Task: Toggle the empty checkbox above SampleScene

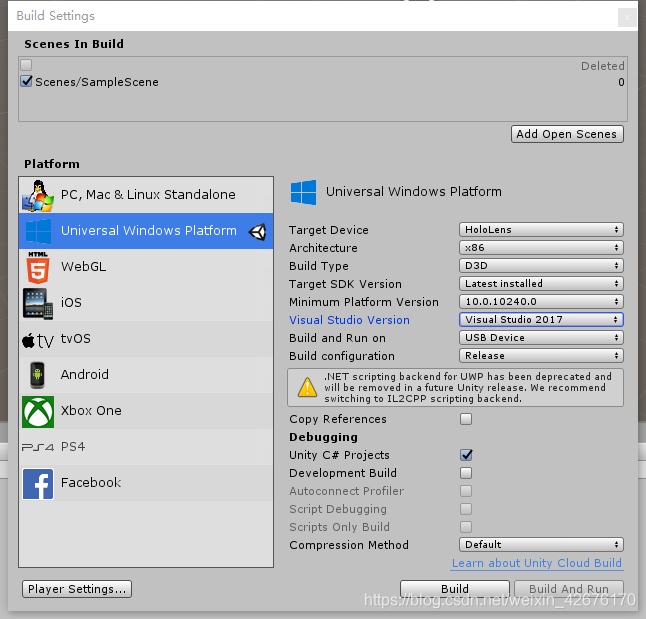Action: tap(26, 65)
